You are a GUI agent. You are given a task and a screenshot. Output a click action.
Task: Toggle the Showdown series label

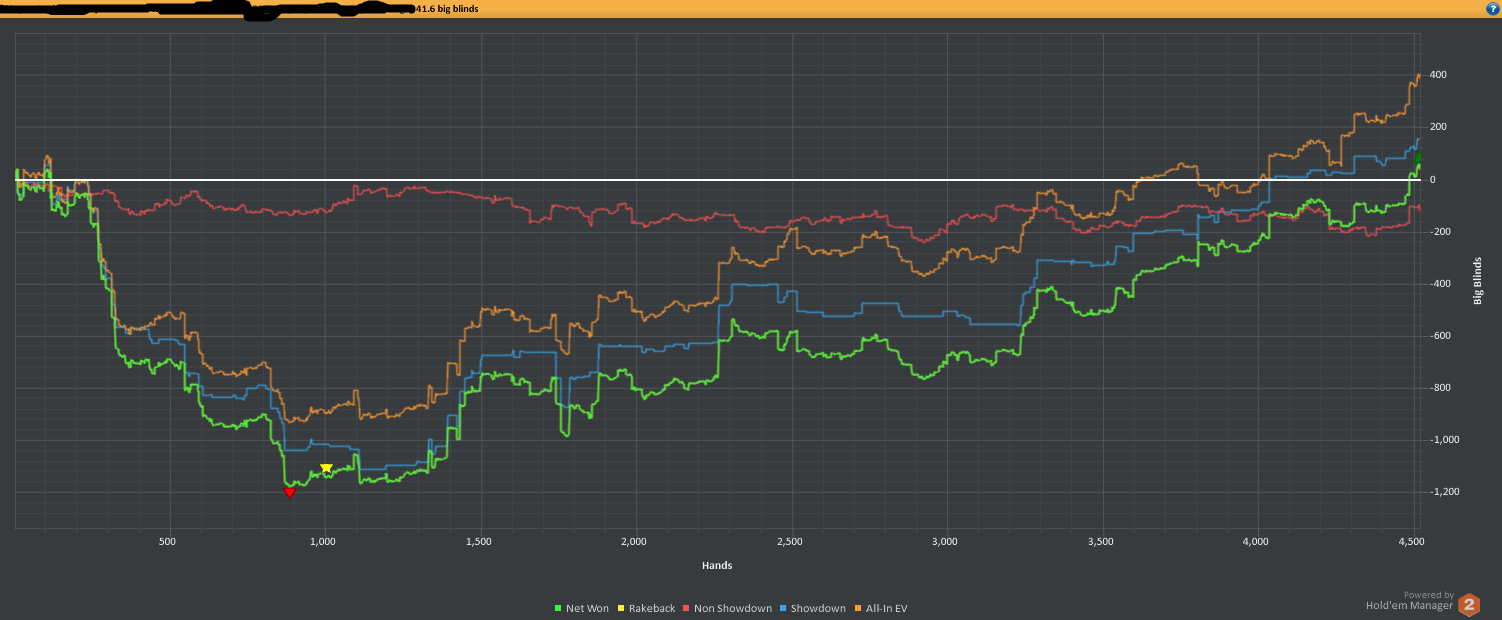818,608
